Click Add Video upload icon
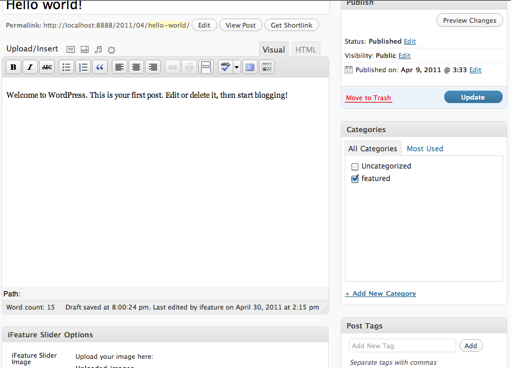The image size is (511, 370). (85, 50)
